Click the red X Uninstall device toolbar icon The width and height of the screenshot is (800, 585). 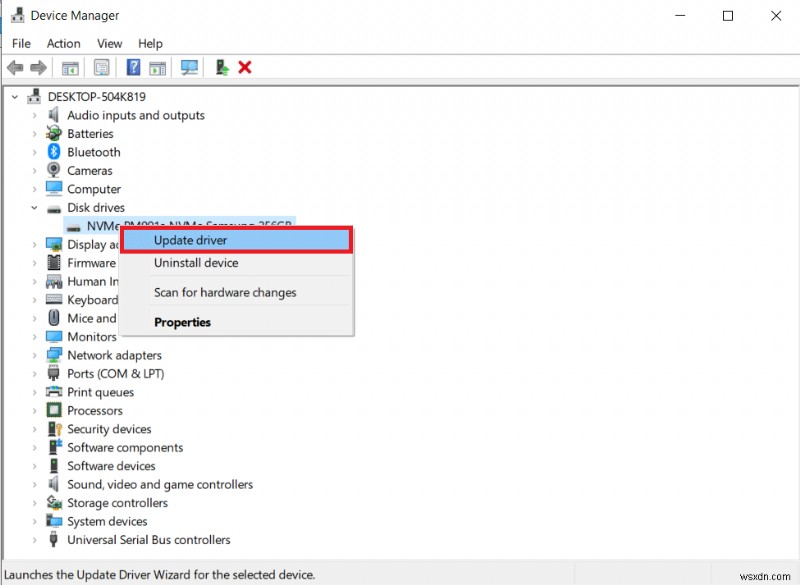coord(245,67)
